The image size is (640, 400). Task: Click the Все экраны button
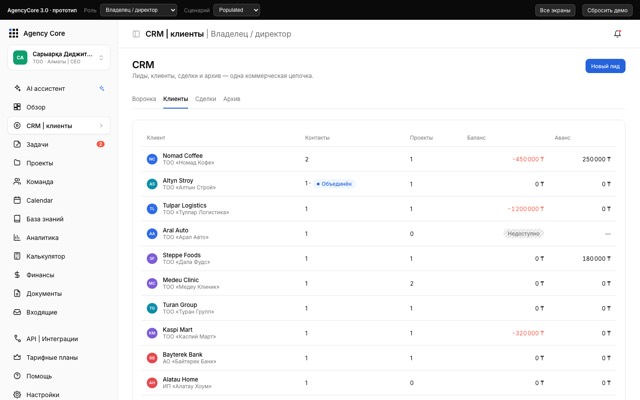(x=555, y=10)
